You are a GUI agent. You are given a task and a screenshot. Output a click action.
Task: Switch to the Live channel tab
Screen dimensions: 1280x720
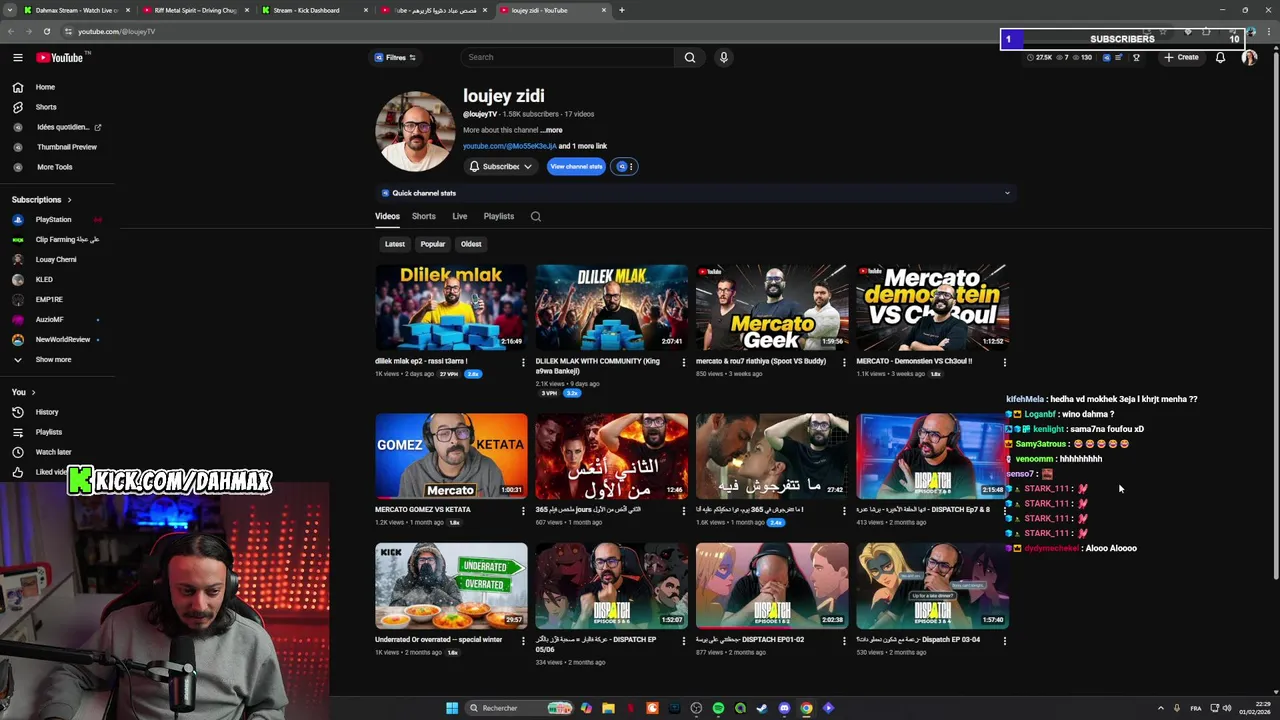pyautogui.click(x=460, y=216)
